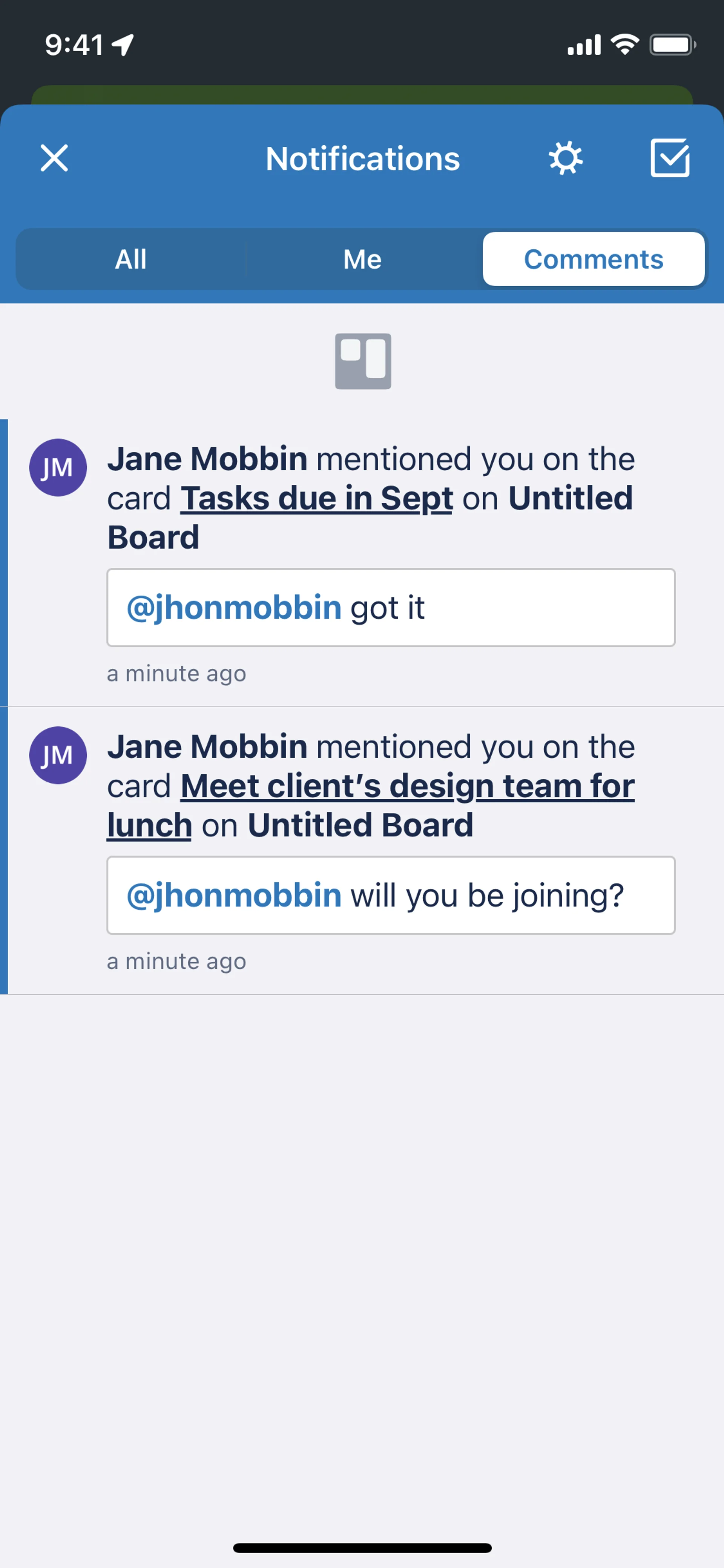Image resolution: width=724 pixels, height=1568 pixels.
Task: Switch to the Me tab
Action: click(363, 259)
